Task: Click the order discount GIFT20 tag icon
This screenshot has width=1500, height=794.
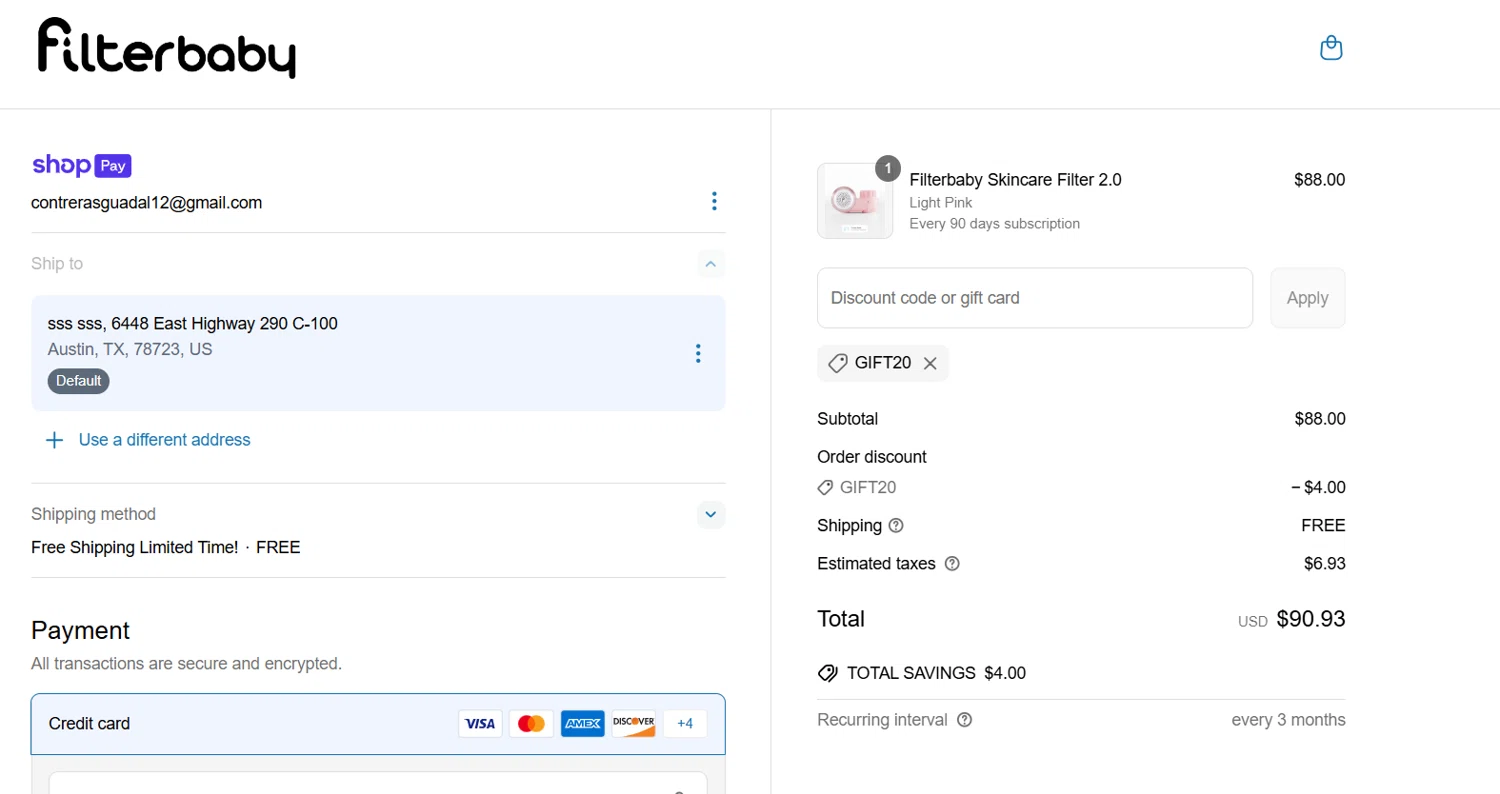Action: (x=825, y=488)
